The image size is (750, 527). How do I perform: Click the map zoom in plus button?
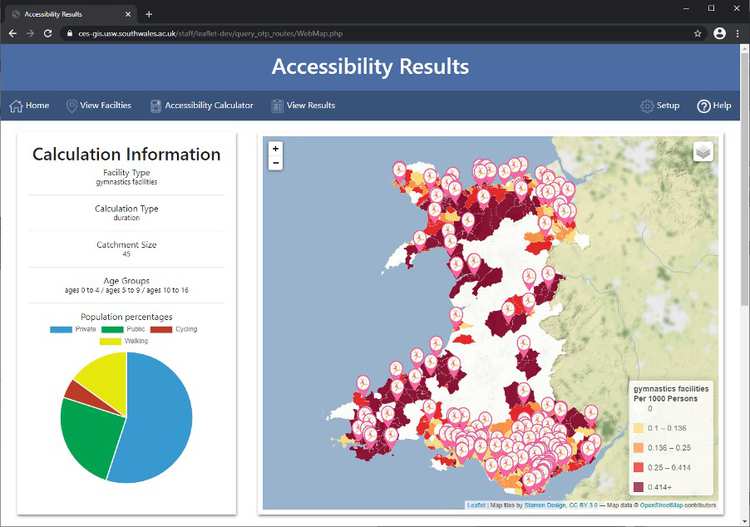(x=276, y=149)
